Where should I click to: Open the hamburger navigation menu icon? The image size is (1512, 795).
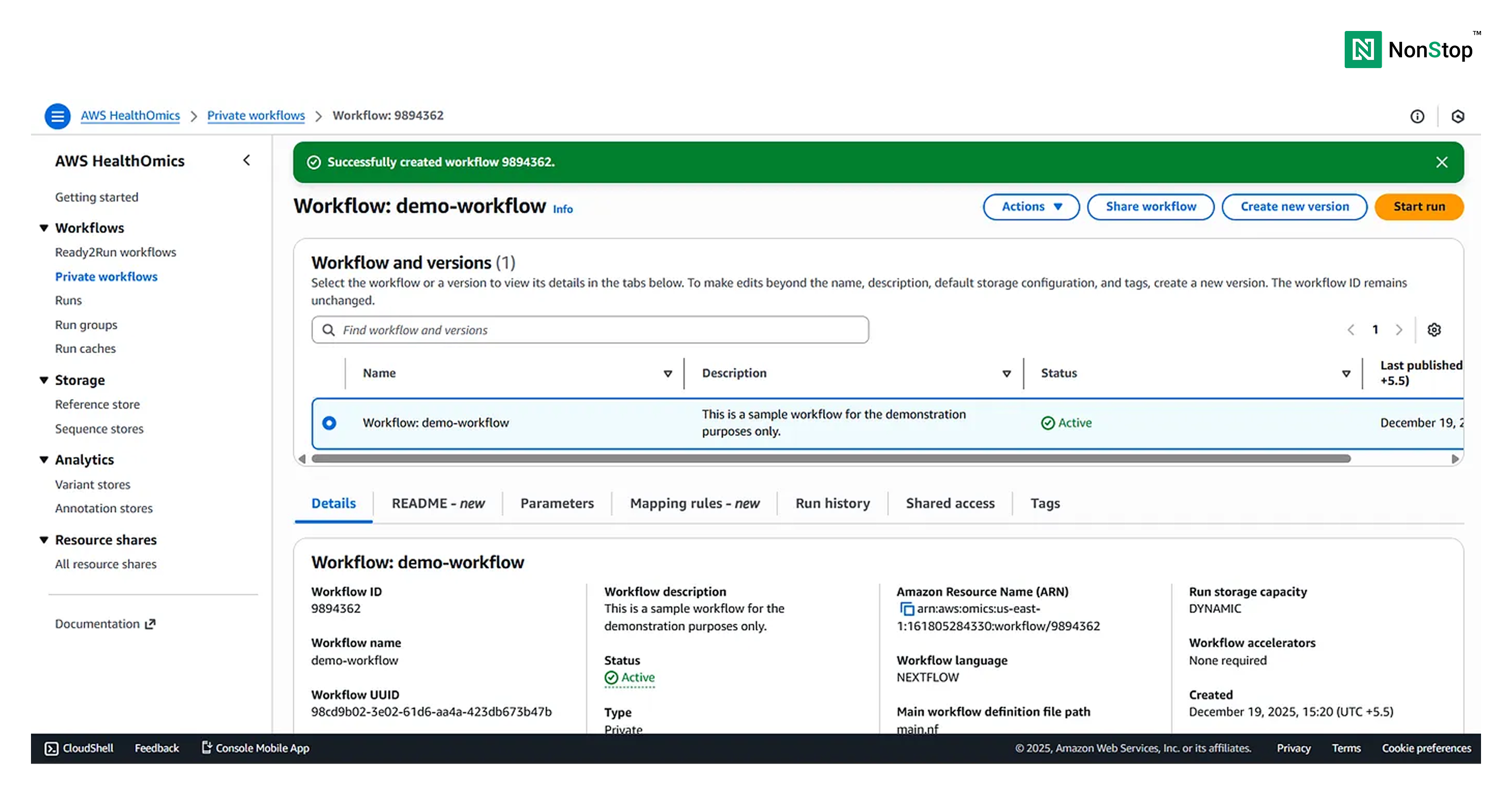click(x=57, y=116)
